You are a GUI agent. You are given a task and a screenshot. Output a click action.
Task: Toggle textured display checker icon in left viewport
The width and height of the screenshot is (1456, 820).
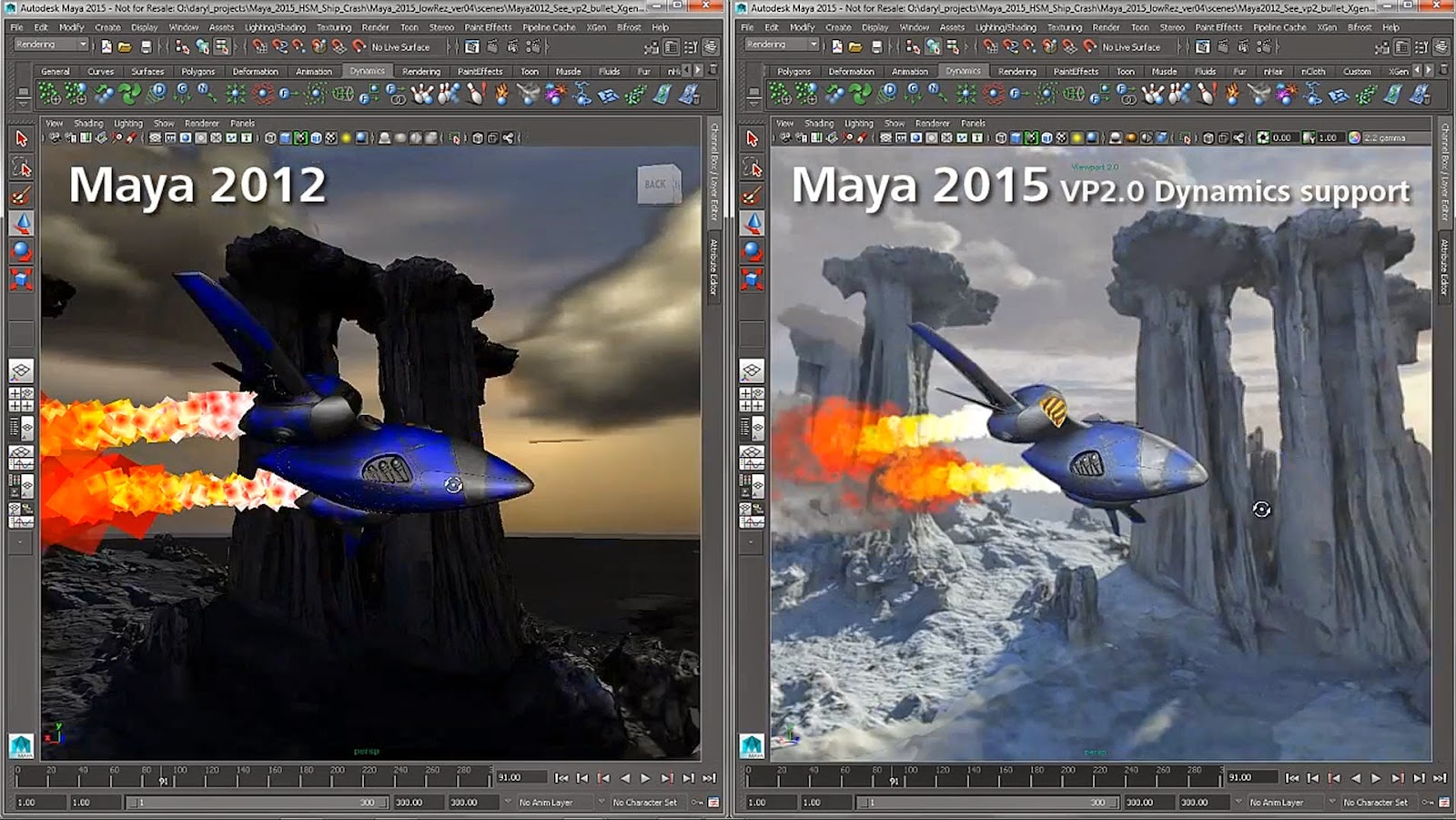point(330,138)
